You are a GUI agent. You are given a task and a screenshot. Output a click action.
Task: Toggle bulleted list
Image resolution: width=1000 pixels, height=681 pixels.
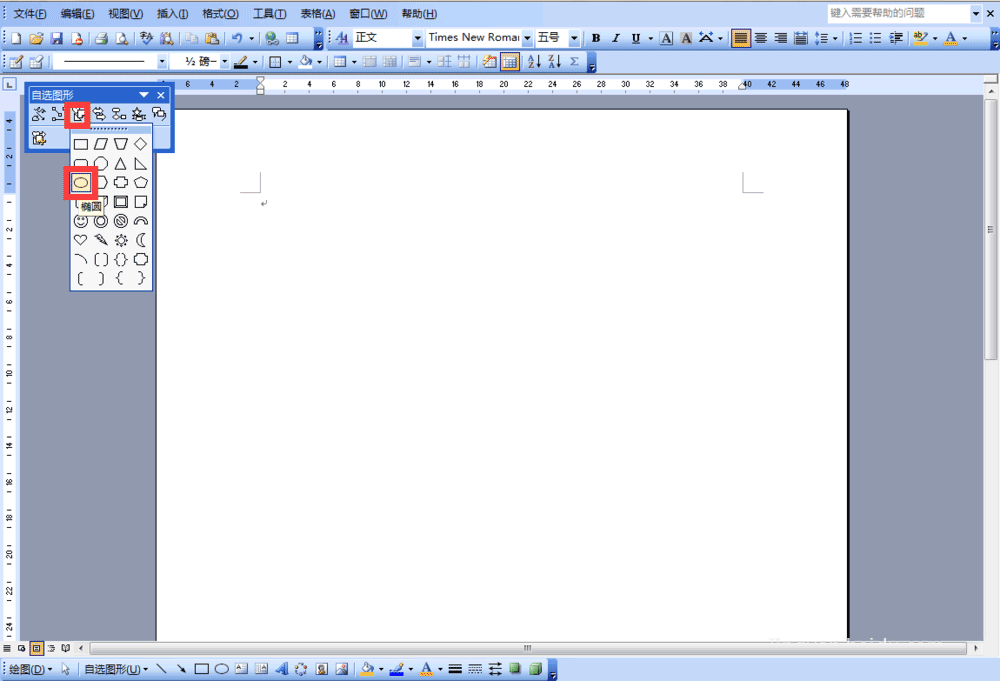pyautogui.click(x=876, y=38)
